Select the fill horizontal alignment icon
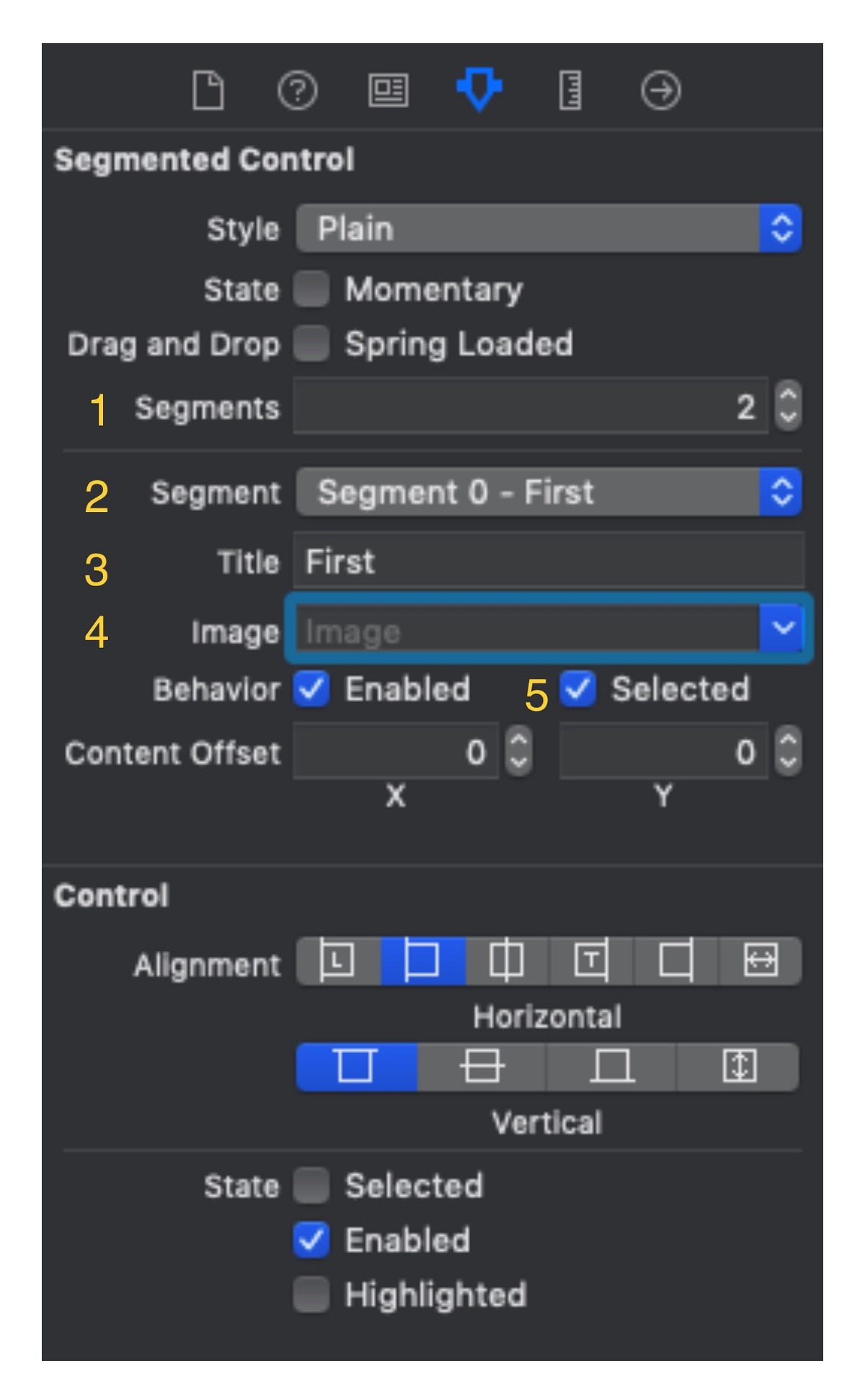Viewport: 865px width, 1400px height. [763, 960]
